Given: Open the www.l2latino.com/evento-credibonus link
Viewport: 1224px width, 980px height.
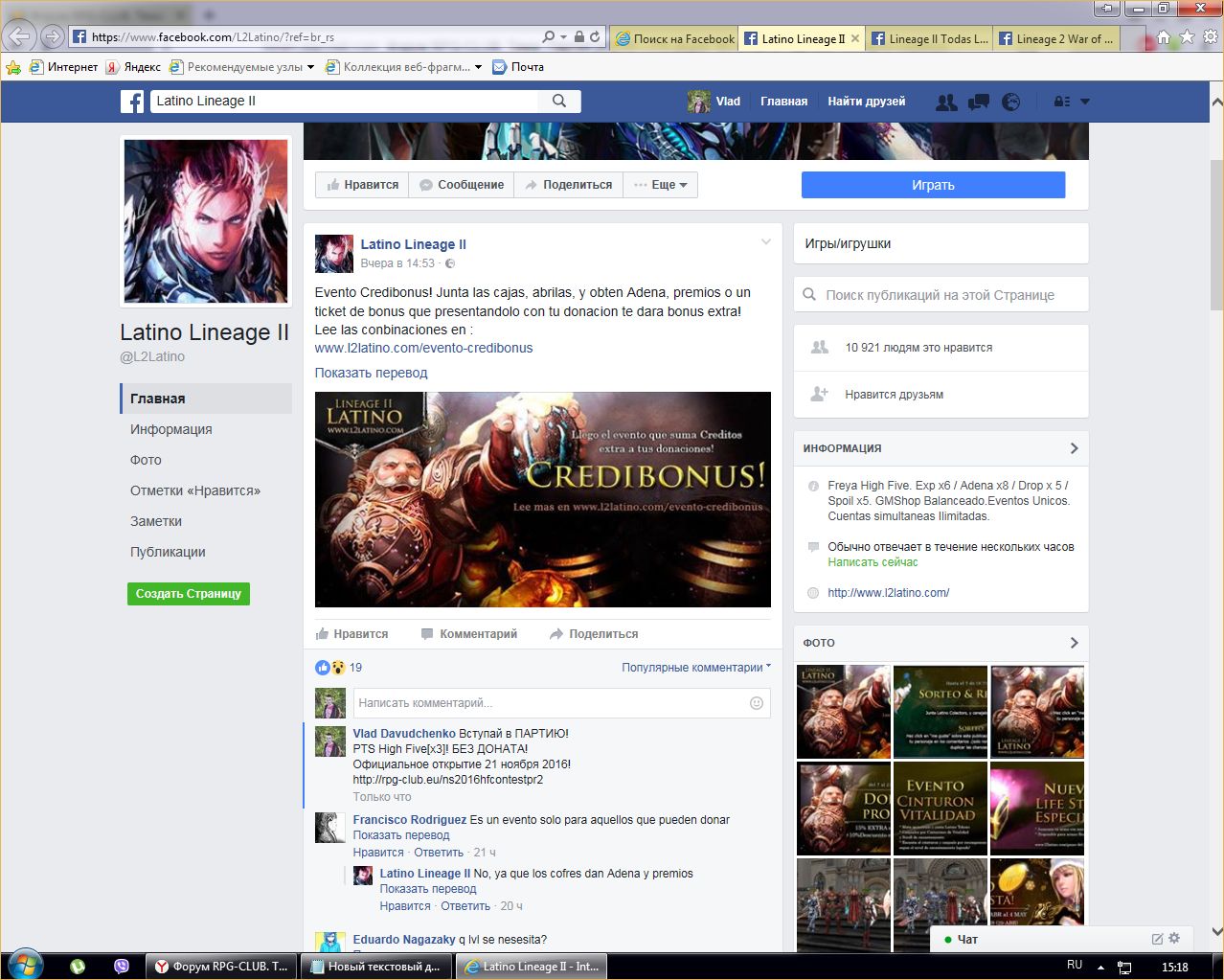Looking at the screenshot, I should (423, 348).
